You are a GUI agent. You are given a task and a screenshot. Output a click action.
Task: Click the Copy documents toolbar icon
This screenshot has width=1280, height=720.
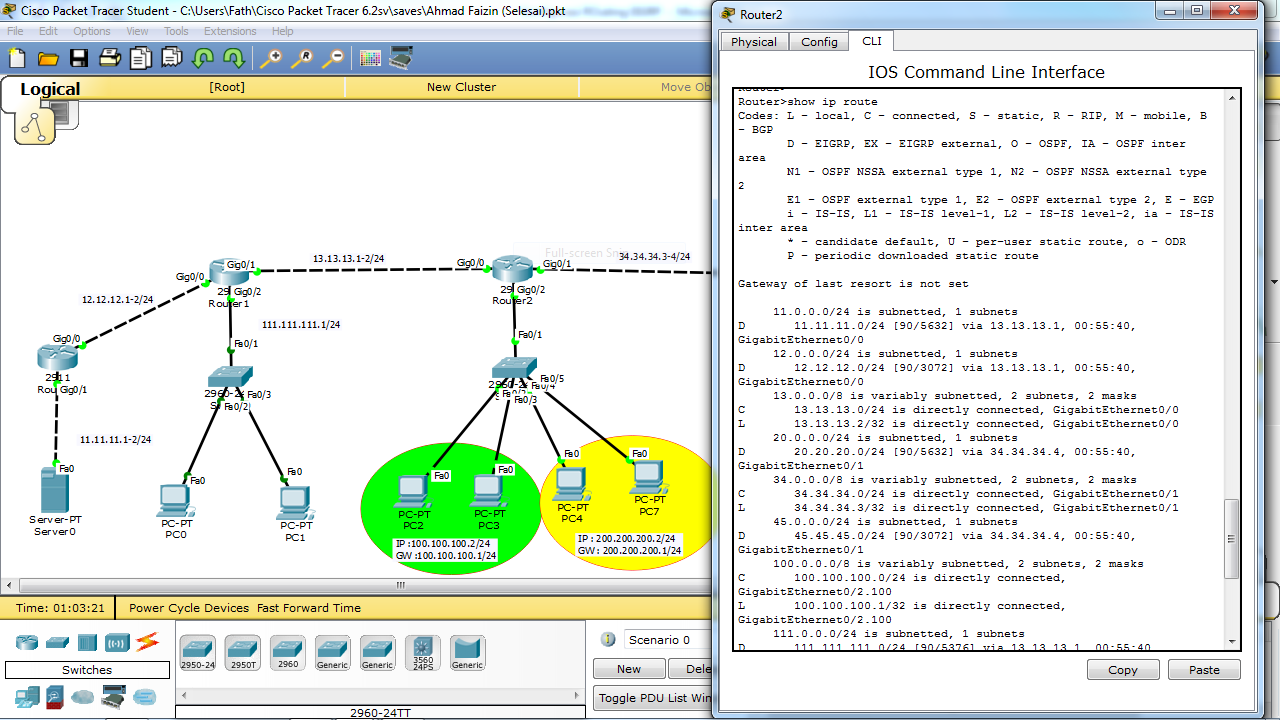tap(141, 58)
